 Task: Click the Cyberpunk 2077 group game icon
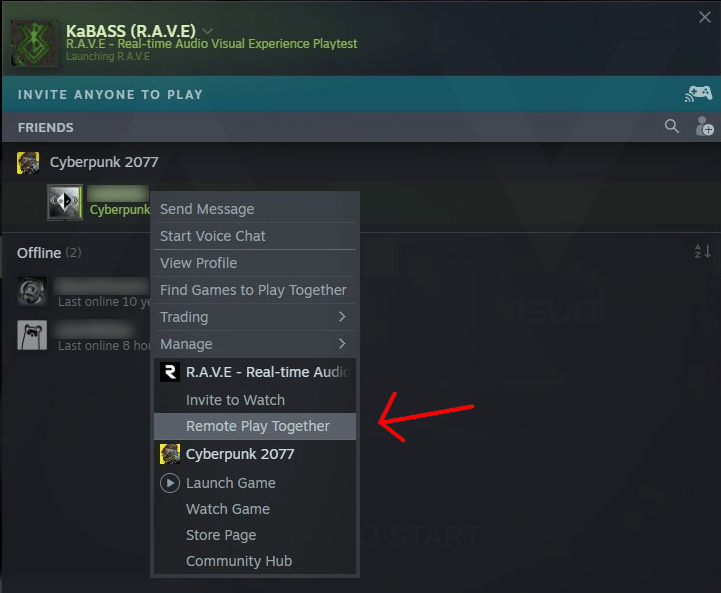[28, 163]
